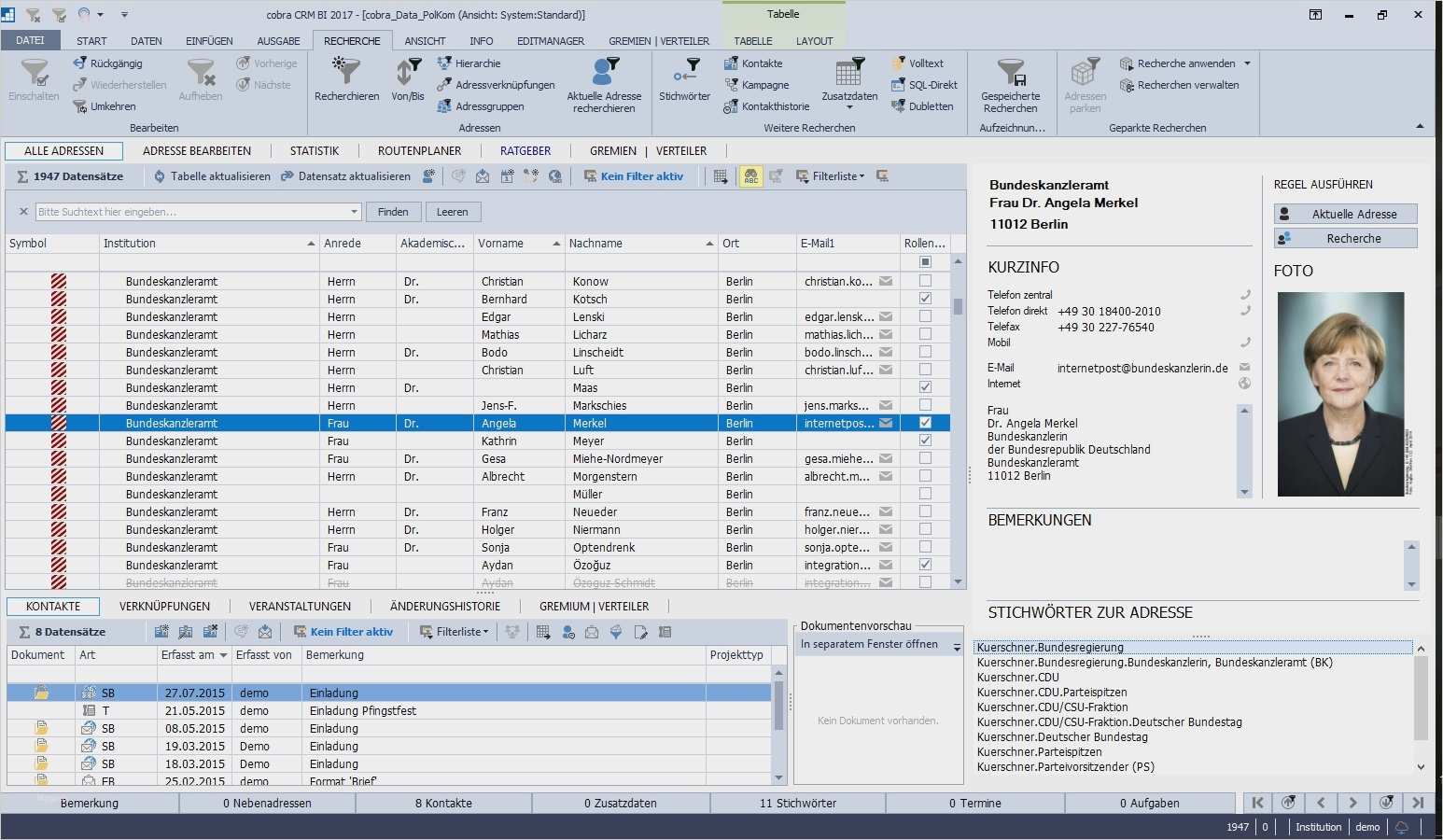This screenshot has width=1443, height=840.
Task: Toggle the Rollen checkbox for Lenski
Action: click(925, 316)
